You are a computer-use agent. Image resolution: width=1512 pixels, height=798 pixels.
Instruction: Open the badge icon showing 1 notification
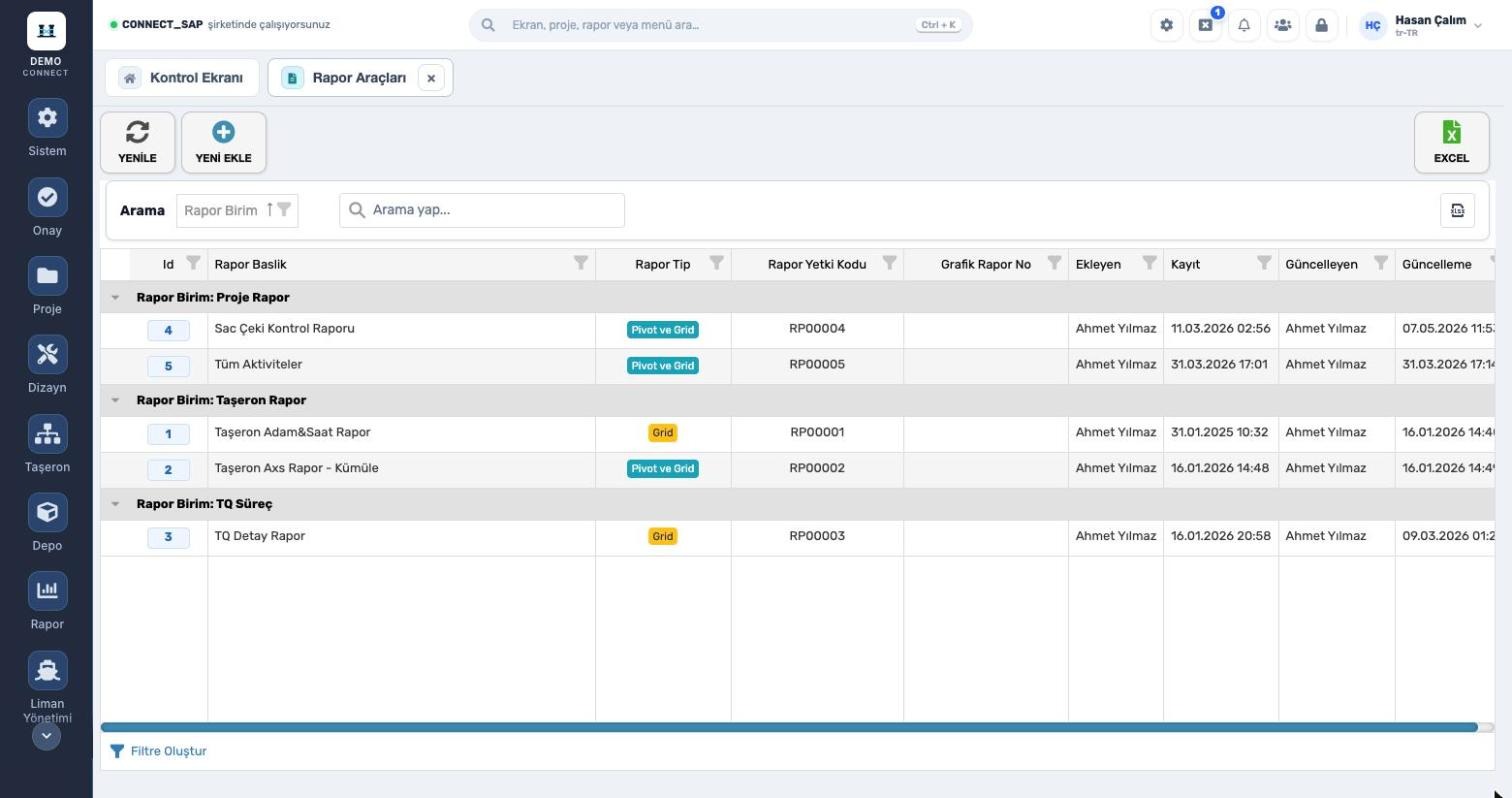1205,25
